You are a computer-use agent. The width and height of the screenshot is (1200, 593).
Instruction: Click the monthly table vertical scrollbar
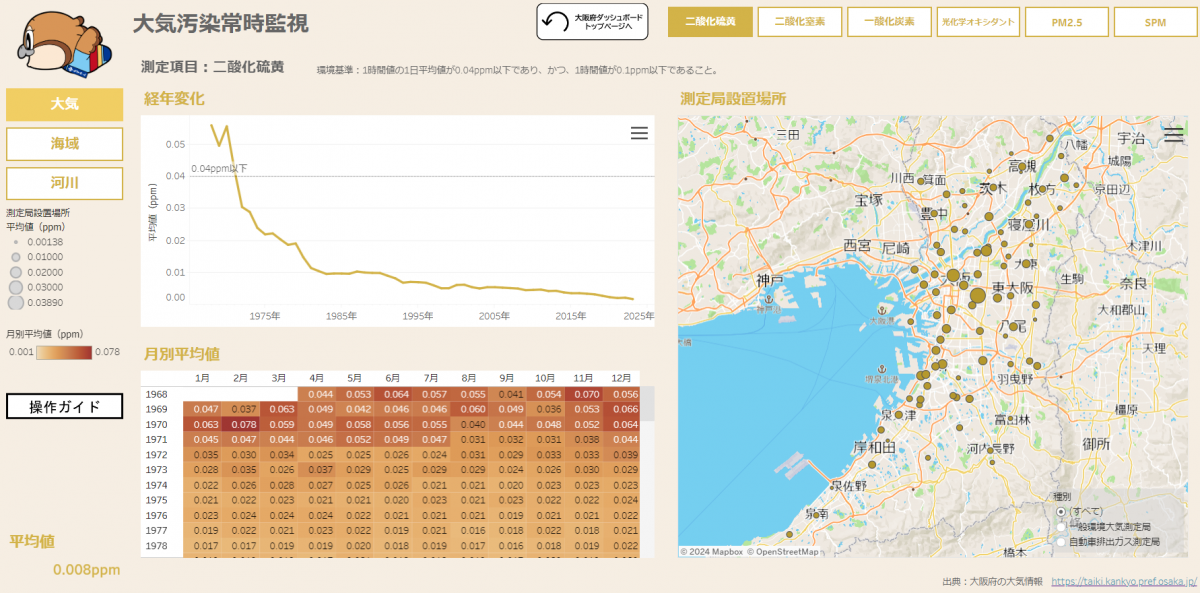[647, 404]
